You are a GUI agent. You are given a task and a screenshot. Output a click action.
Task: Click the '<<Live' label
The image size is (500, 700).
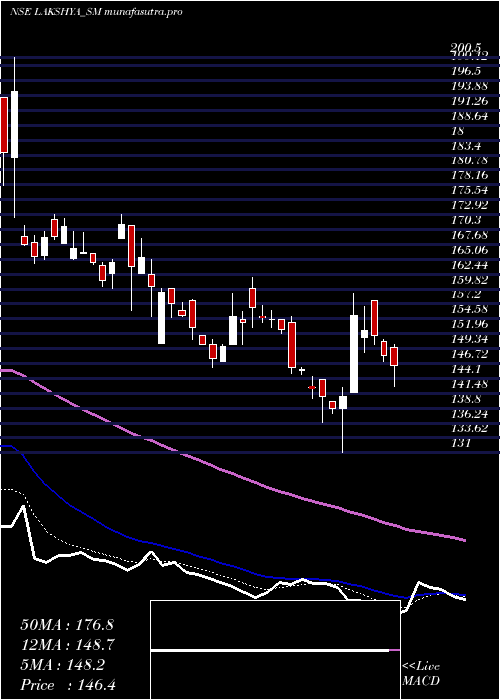tap(421, 667)
